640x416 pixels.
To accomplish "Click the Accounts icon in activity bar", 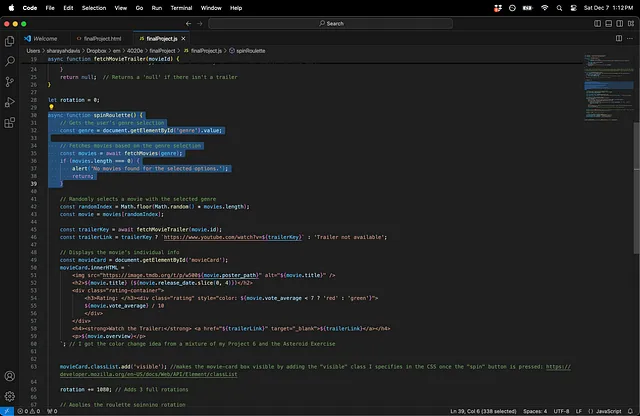I will click(10, 375).
